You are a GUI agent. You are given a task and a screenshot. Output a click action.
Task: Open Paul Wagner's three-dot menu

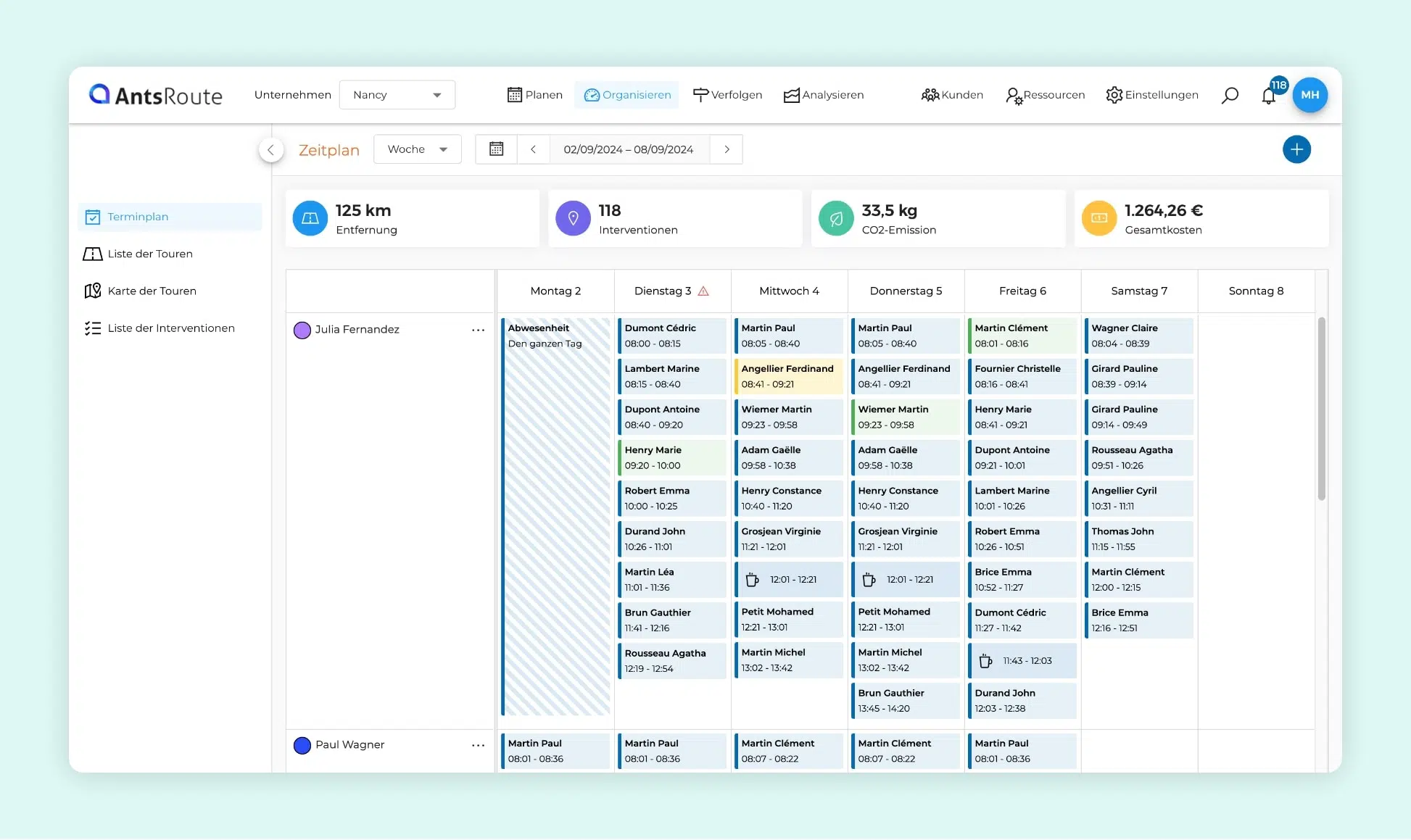point(478,745)
